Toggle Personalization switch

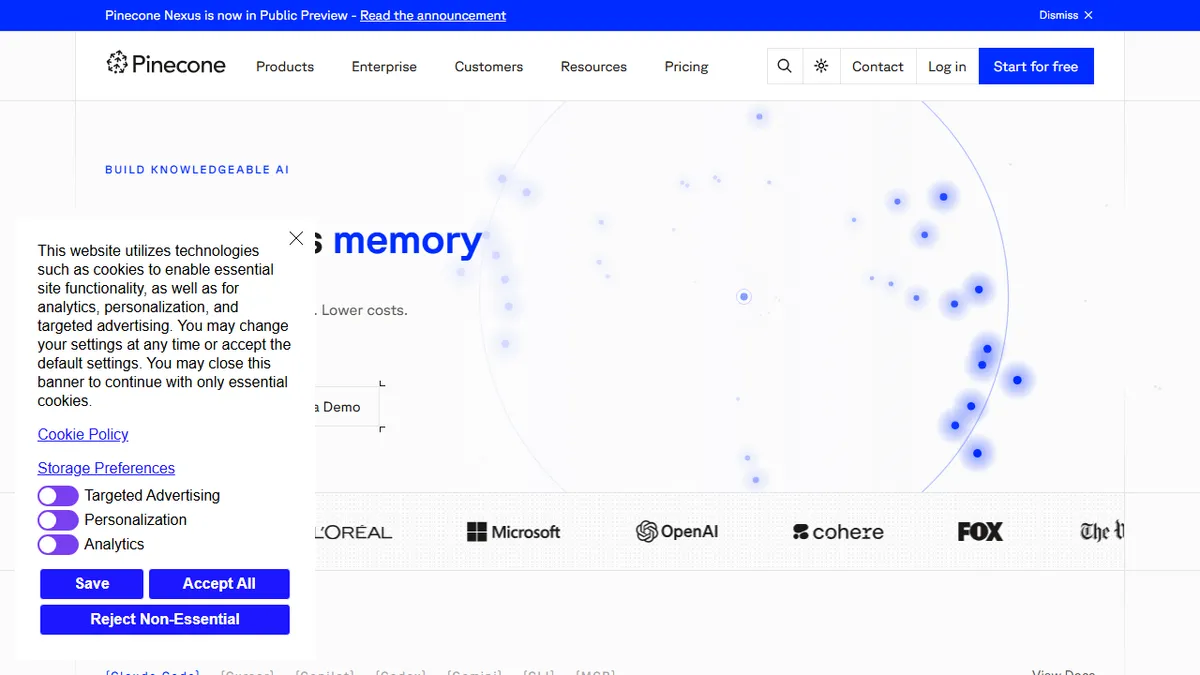coord(58,520)
